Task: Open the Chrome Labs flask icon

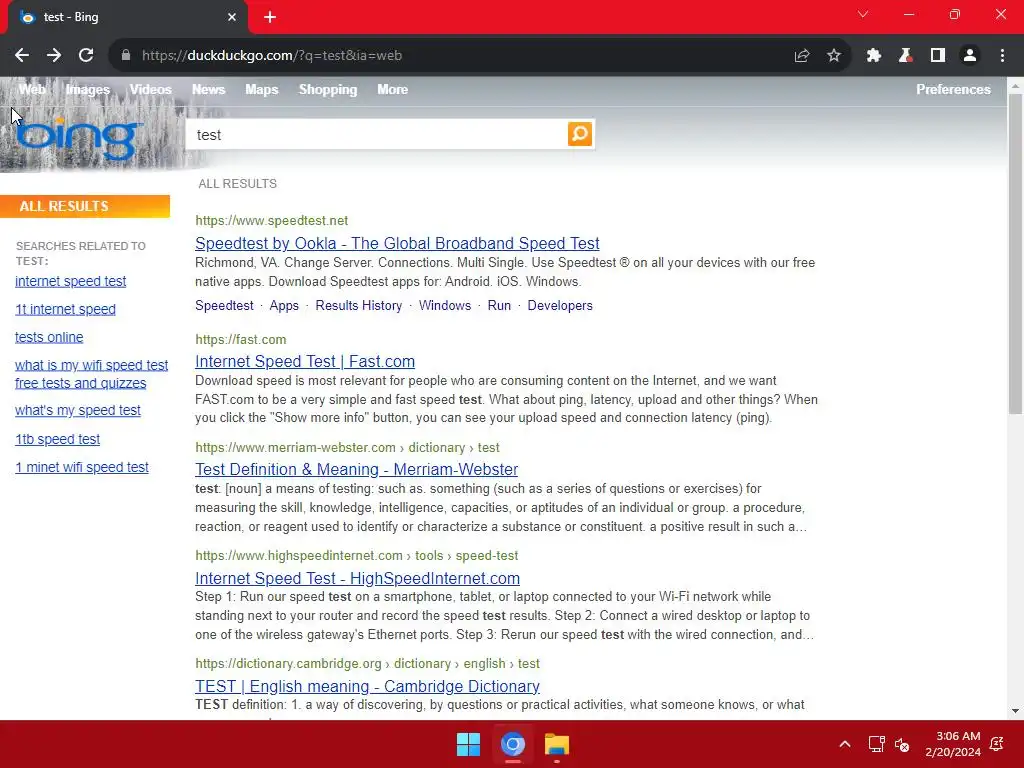Action: coord(906,56)
